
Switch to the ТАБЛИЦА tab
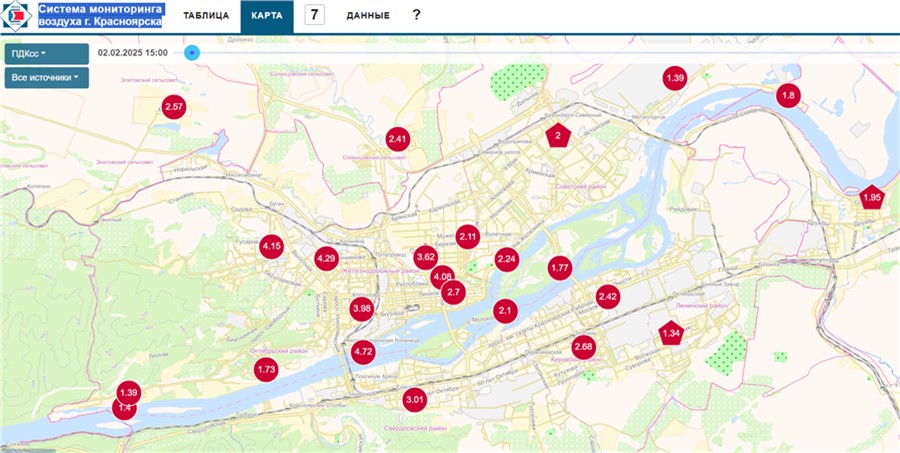click(x=206, y=16)
